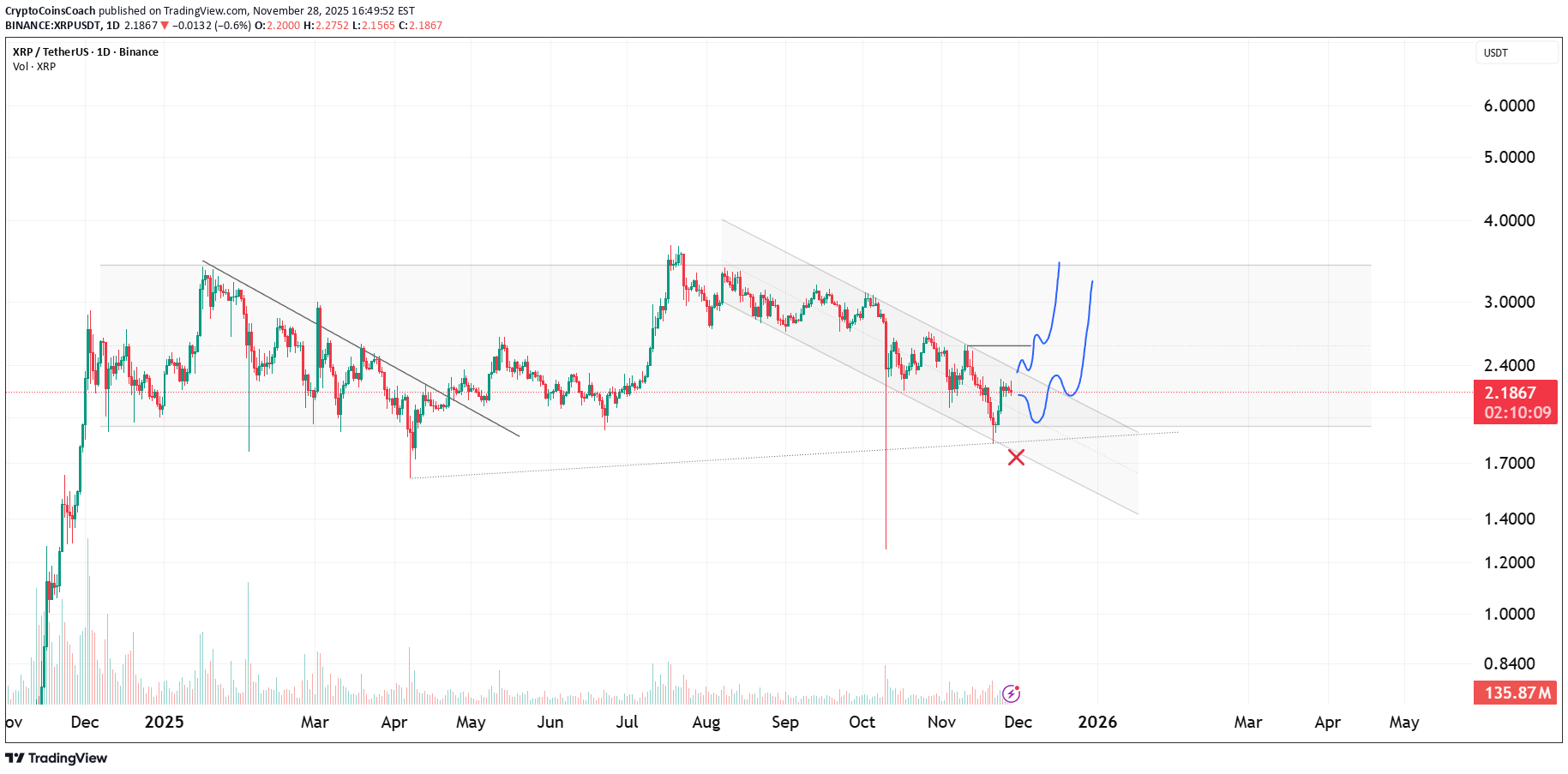
Task: Click the volume label 135.87 M
Action: point(1516,693)
